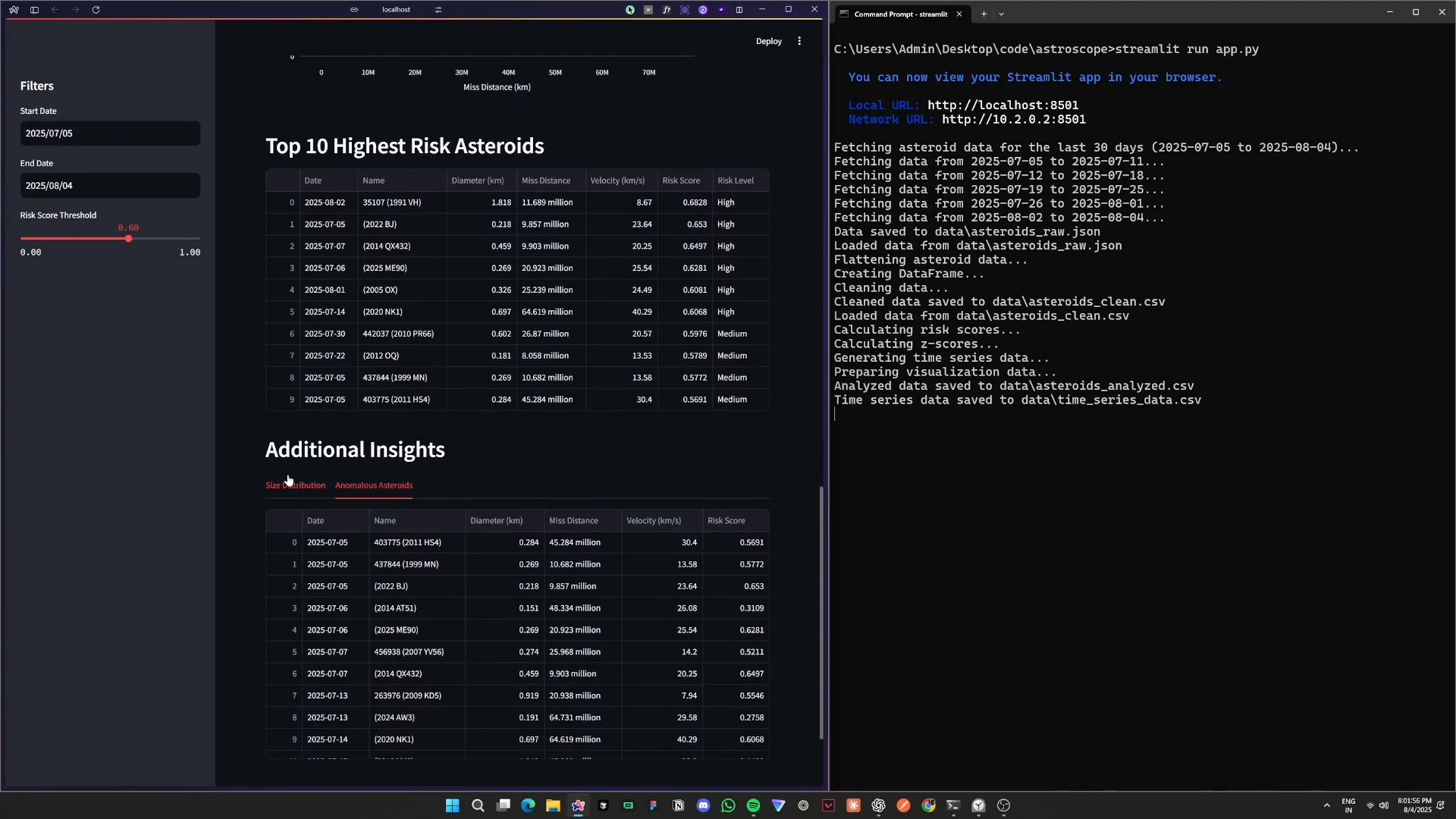Click the Risk Score Threshold slider handle
Image resolution: width=1456 pixels, height=819 pixels.
(129, 239)
